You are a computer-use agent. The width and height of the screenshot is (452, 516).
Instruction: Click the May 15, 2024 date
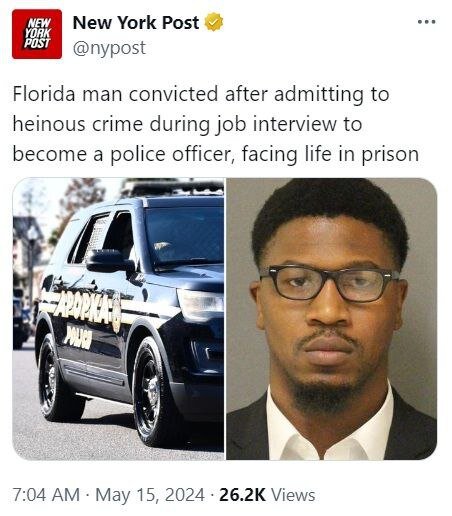(150, 495)
